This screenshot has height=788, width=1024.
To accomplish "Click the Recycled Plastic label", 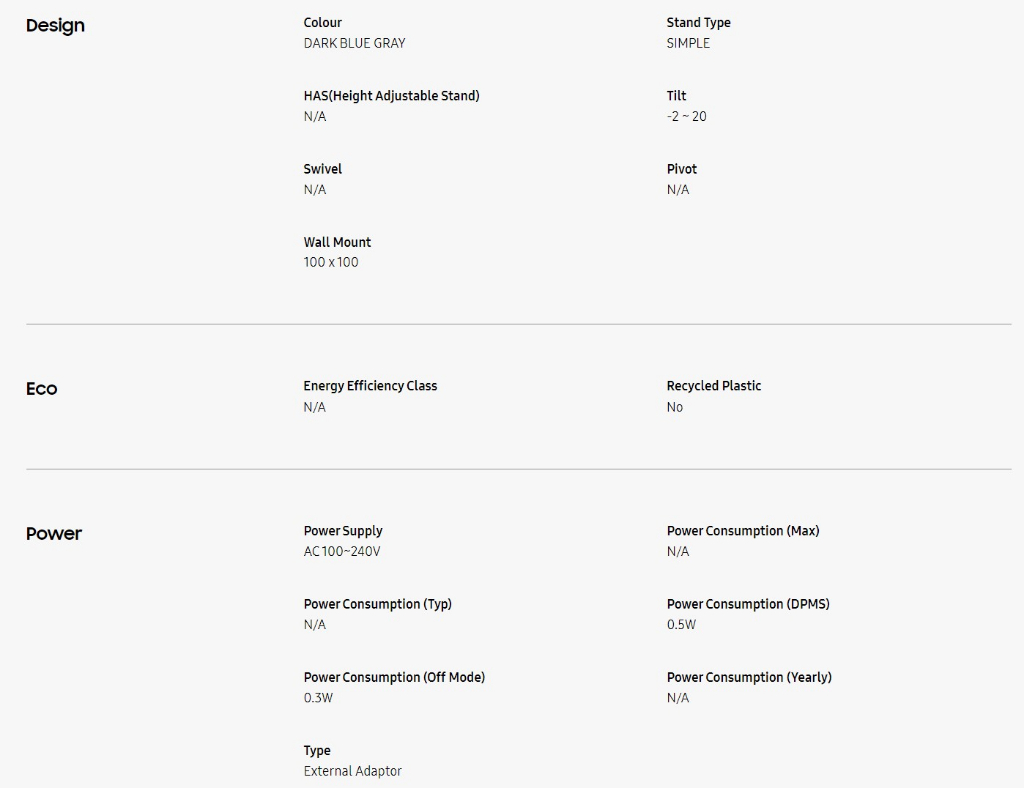I will click(714, 386).
